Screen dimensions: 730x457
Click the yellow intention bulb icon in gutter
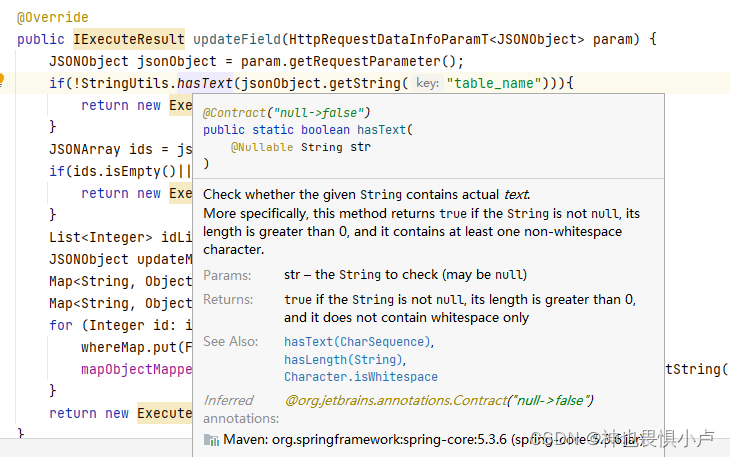click(x=1, y=80)
